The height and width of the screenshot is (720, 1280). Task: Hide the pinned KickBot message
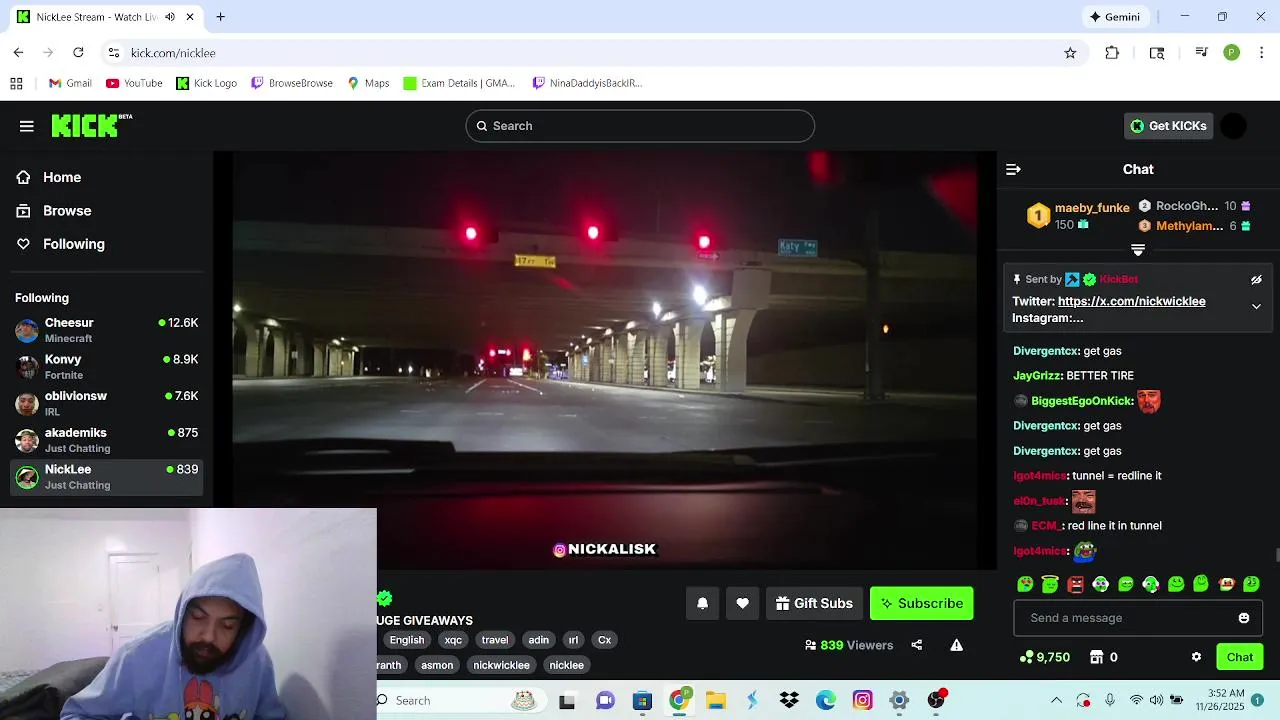pyautogui.click(x=1256, y=280)
